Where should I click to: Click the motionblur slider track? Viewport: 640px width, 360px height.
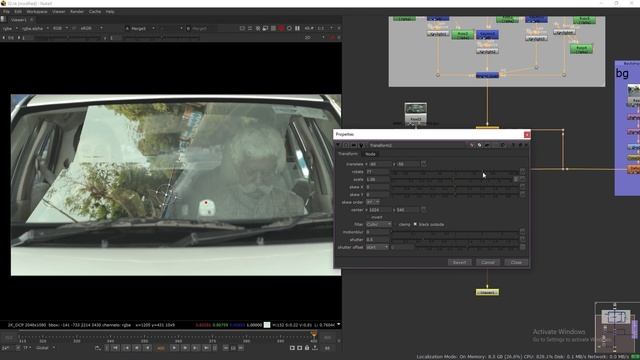tap(455, 232)
